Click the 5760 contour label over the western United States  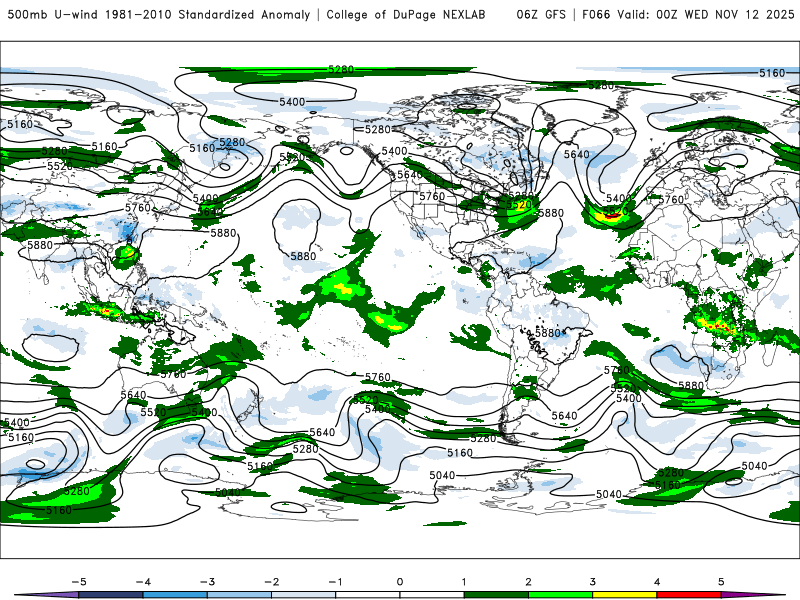tap(432, 196)
